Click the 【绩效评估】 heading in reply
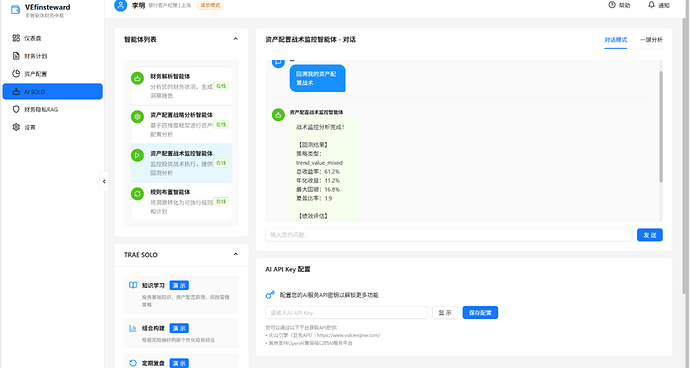Viewport: 690px width, 368px height. 313,216
